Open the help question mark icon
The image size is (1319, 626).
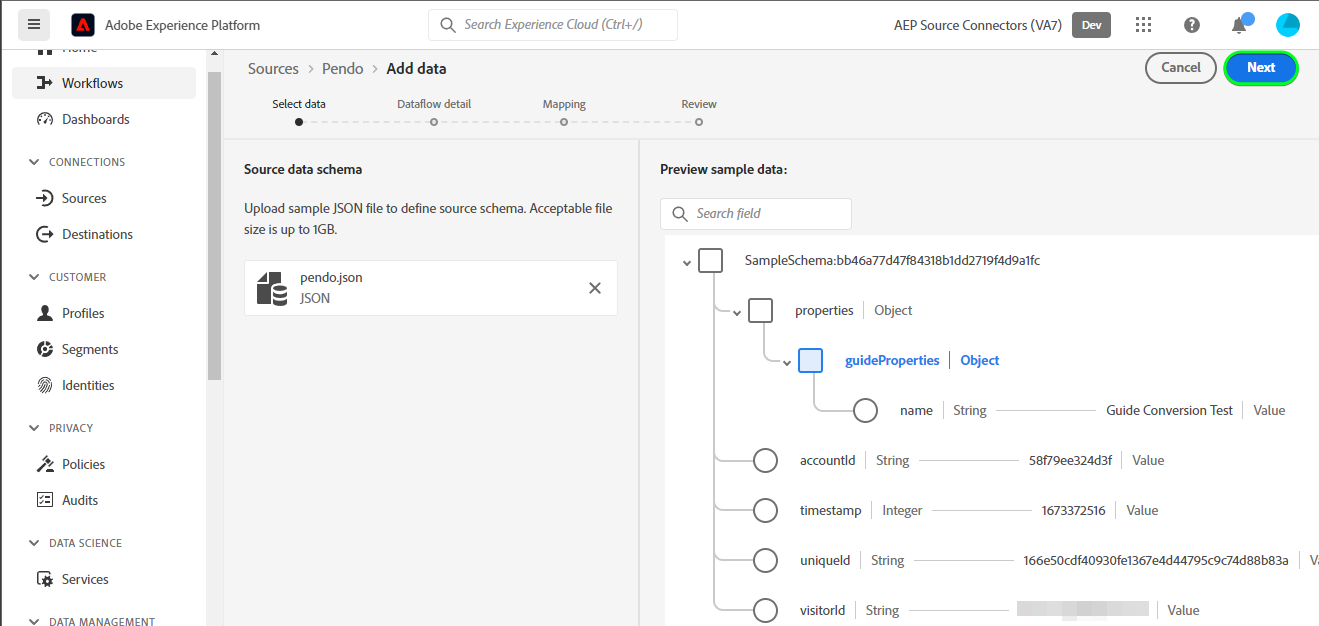1192,25
